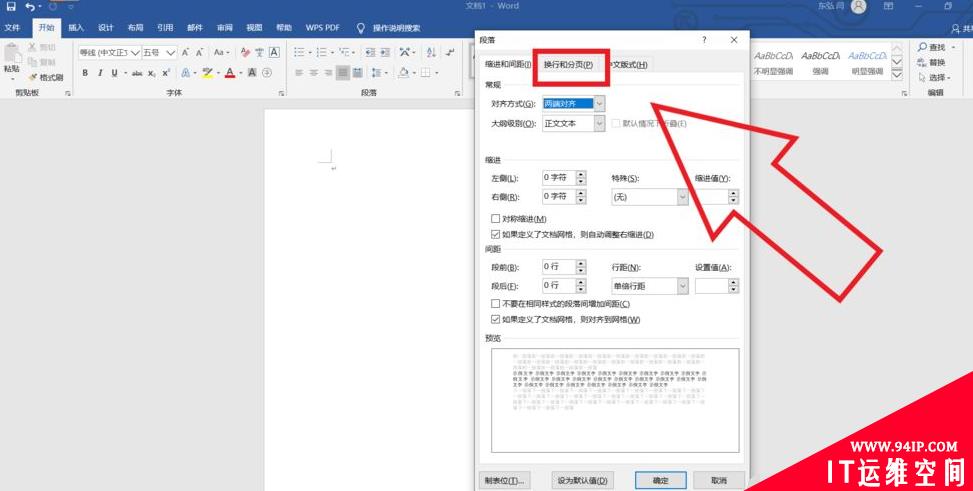
Task: Click the 左侧(L) indent value field
Action: click(559, 178)
